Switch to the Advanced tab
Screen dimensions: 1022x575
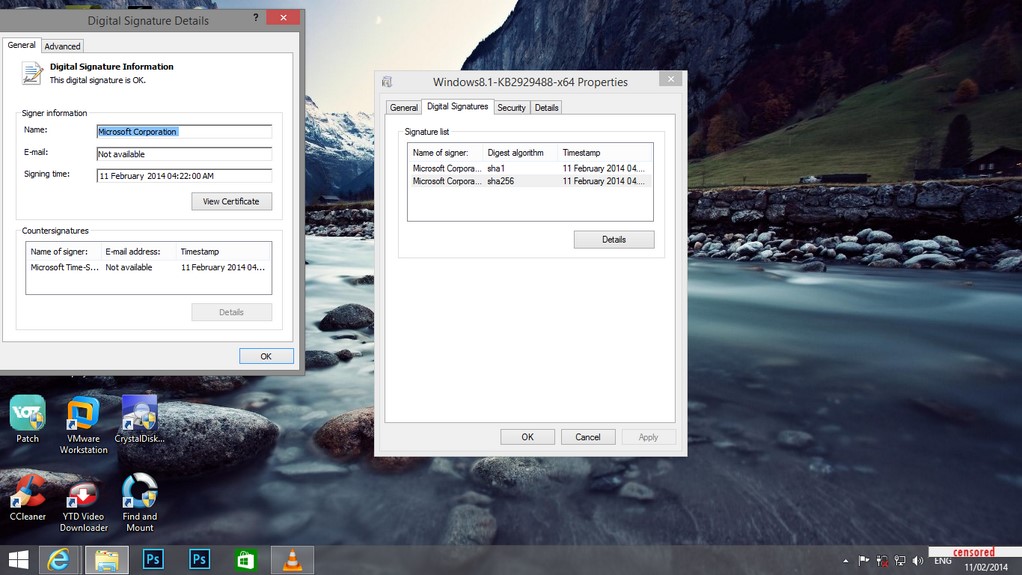[63, 46]
